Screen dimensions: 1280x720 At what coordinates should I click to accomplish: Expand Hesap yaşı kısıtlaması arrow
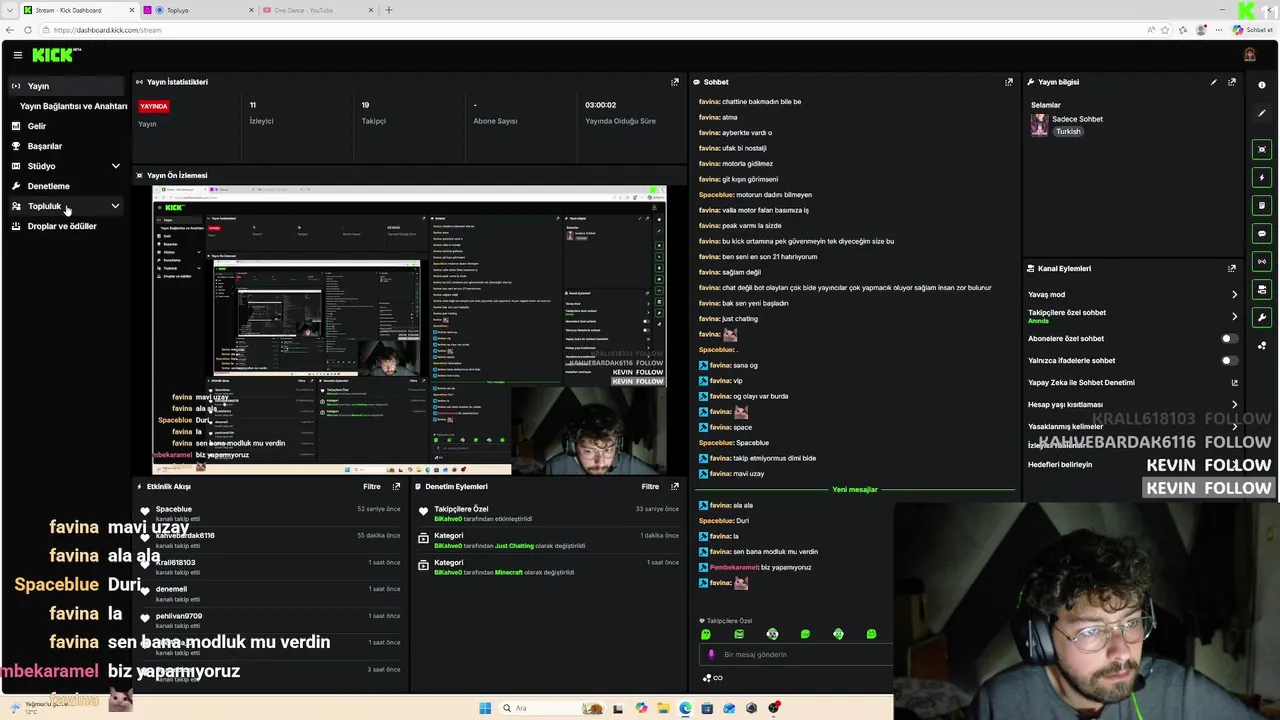click(x=1234, y=404)
